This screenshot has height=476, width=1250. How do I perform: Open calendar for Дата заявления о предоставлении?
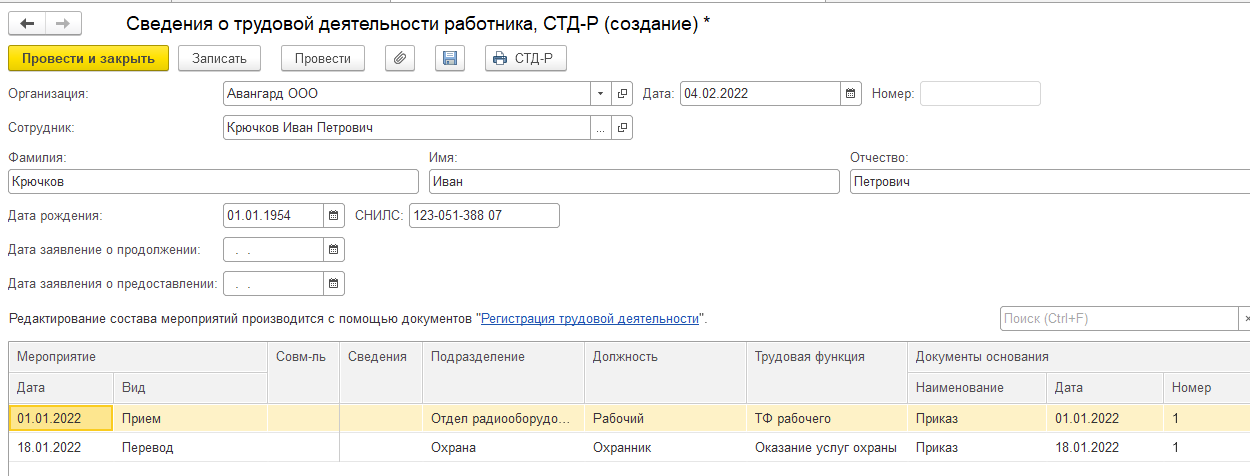[x=334, y=283]
